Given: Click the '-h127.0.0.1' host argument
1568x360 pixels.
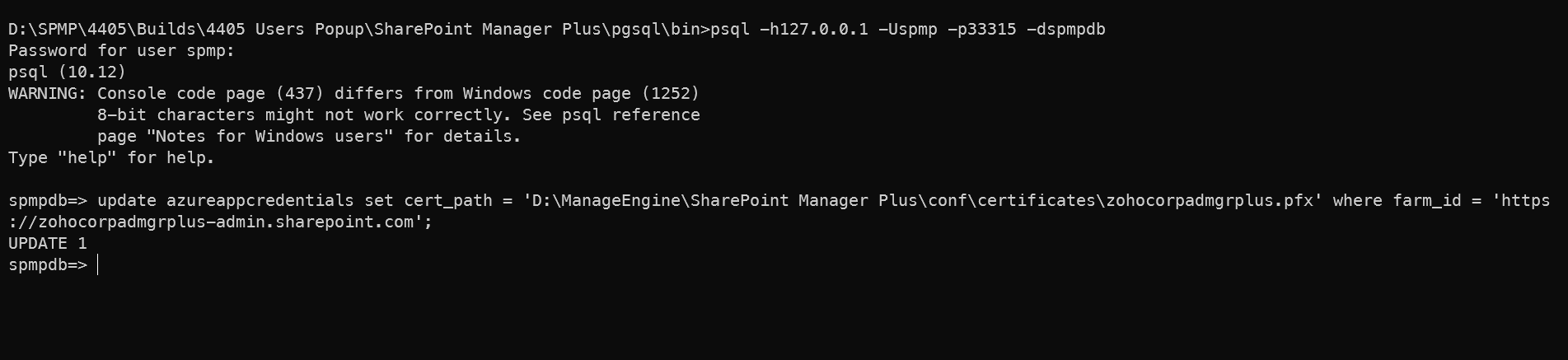Looking at the screenshot, I should point(814,30).
